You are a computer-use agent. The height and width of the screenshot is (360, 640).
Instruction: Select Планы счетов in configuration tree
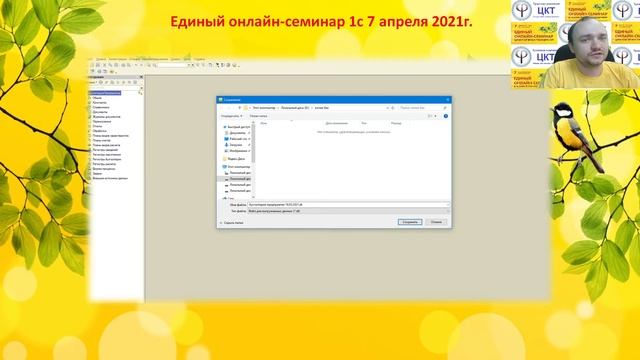(102, 140)
